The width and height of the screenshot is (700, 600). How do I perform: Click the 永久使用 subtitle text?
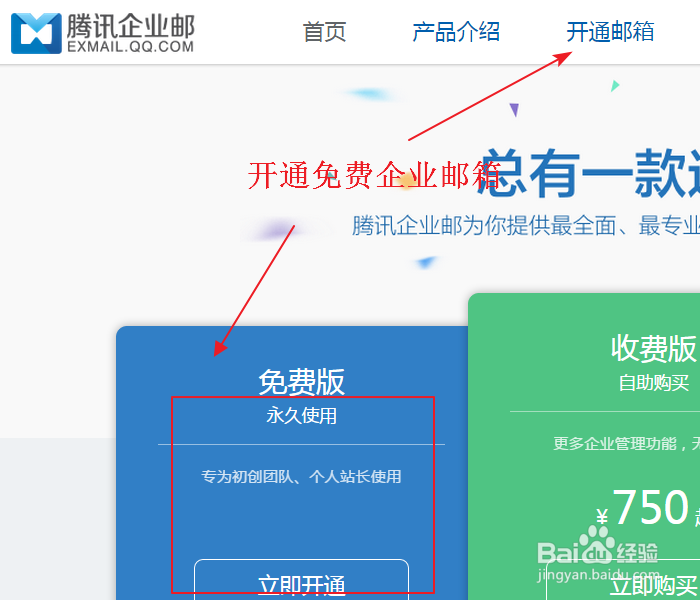point(301,416)
